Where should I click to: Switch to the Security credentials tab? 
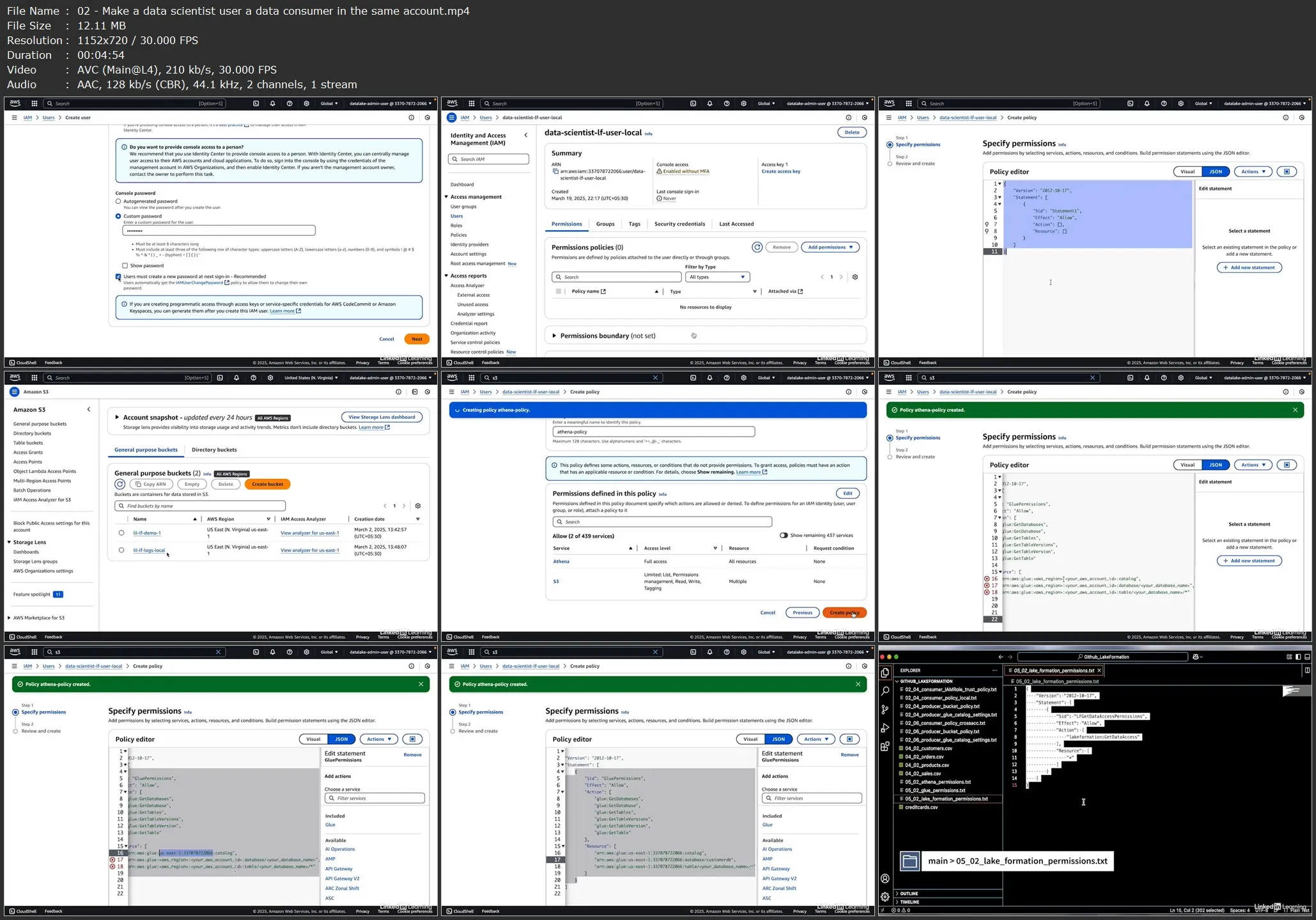[679, 224]
